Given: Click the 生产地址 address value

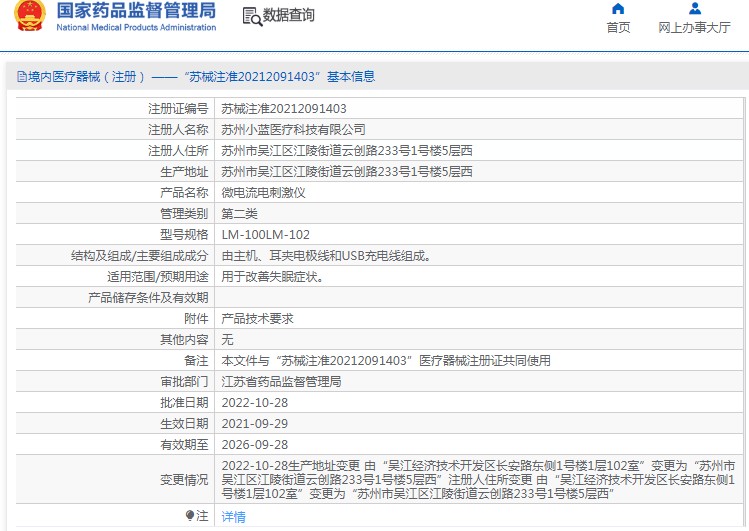Looking at the screenshot, I should 347,172.
